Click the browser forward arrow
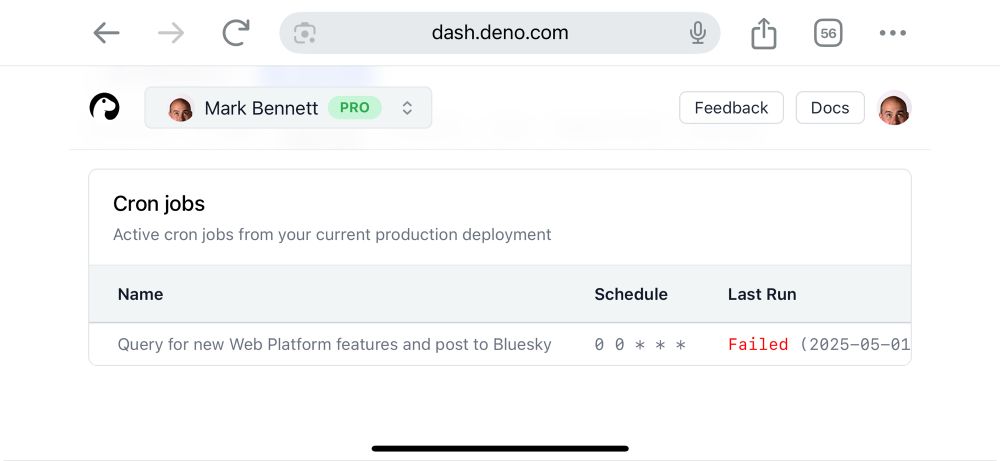This screenshot has width=1000, height=461. pos(171,33)
